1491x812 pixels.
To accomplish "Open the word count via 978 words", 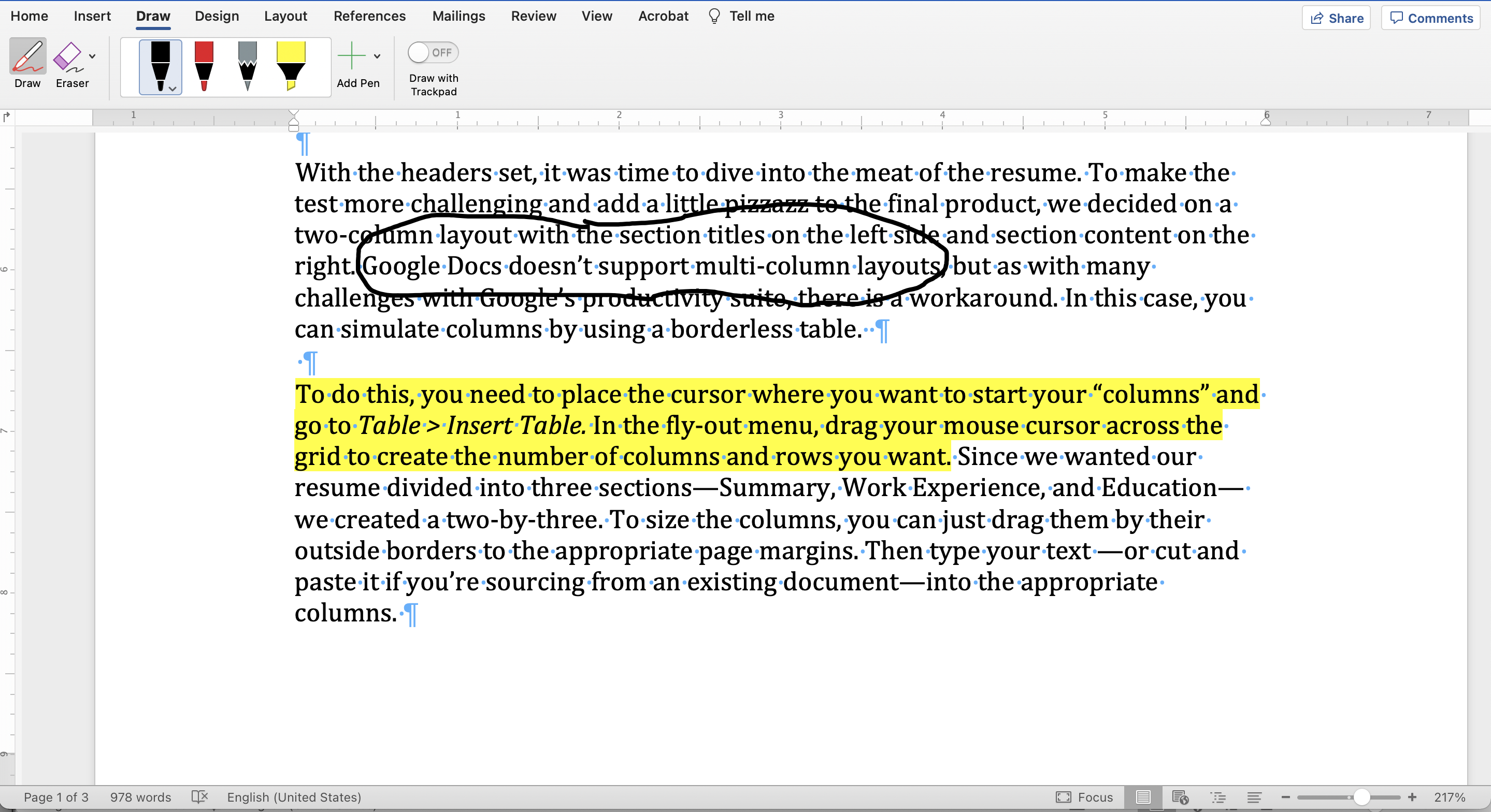I will click(140, 797).
